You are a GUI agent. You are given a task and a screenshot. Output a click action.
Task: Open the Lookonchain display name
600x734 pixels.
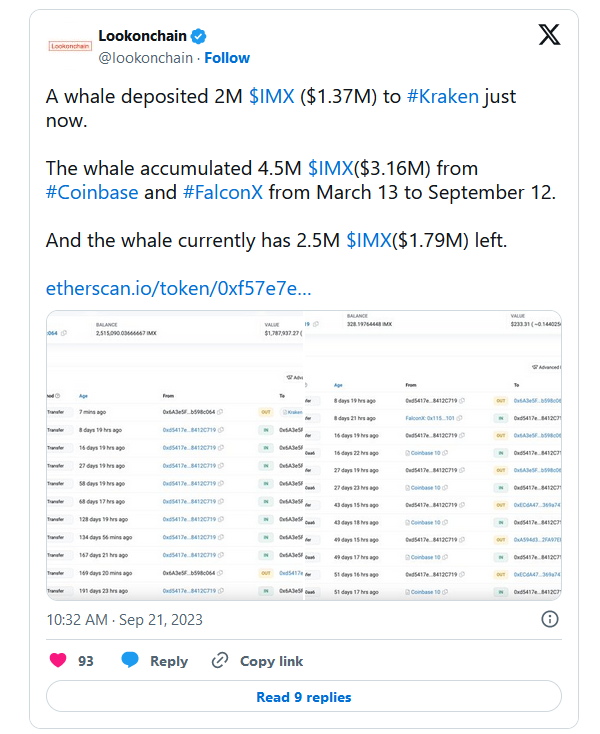[142, 36]
